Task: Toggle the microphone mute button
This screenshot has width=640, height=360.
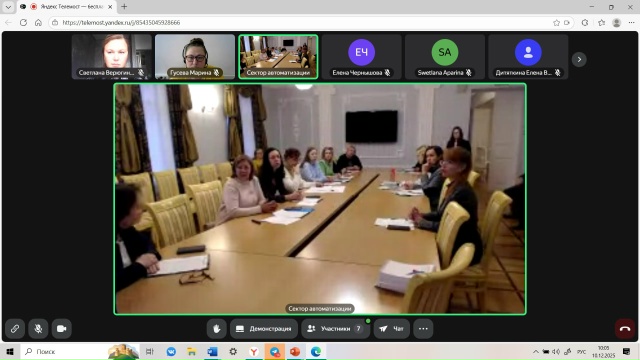Action: pos(38,329)
